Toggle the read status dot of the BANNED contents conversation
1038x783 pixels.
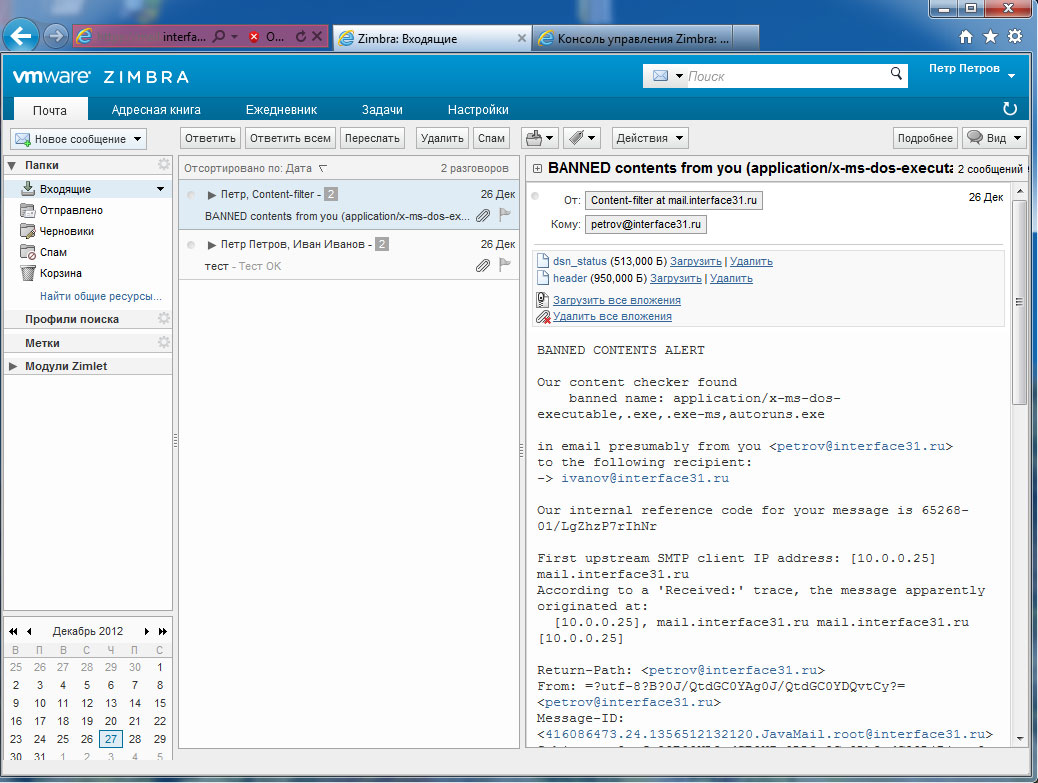(191, 195)
